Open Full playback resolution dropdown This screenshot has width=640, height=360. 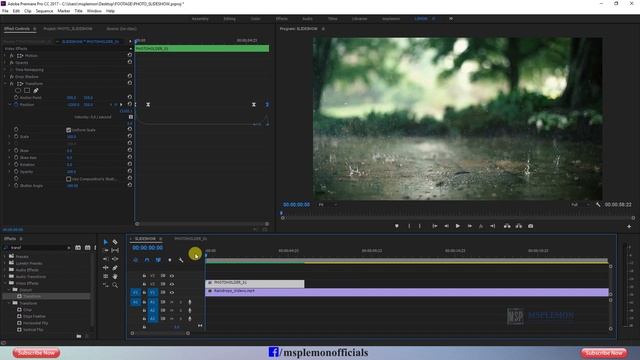click(580, 204)
